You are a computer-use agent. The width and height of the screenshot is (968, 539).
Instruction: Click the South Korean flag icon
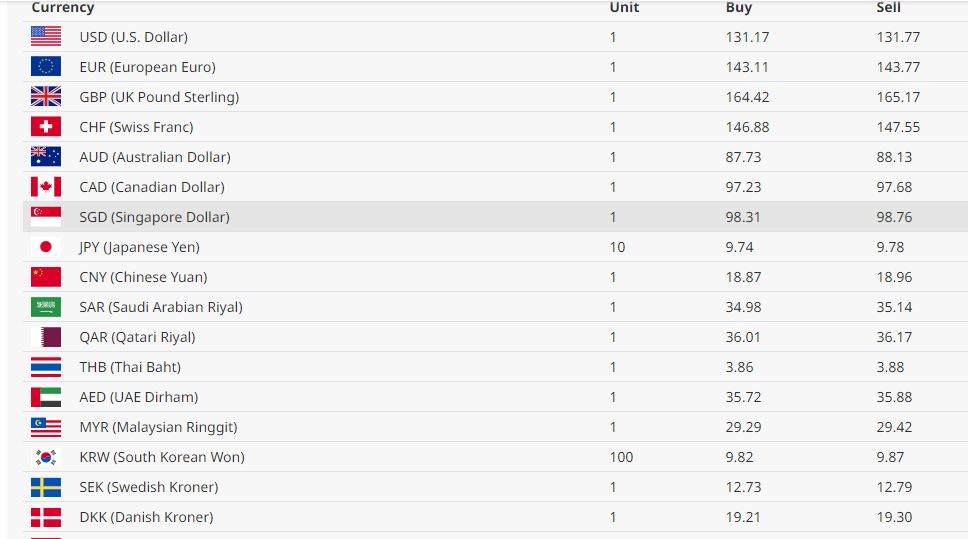[46, 457]
